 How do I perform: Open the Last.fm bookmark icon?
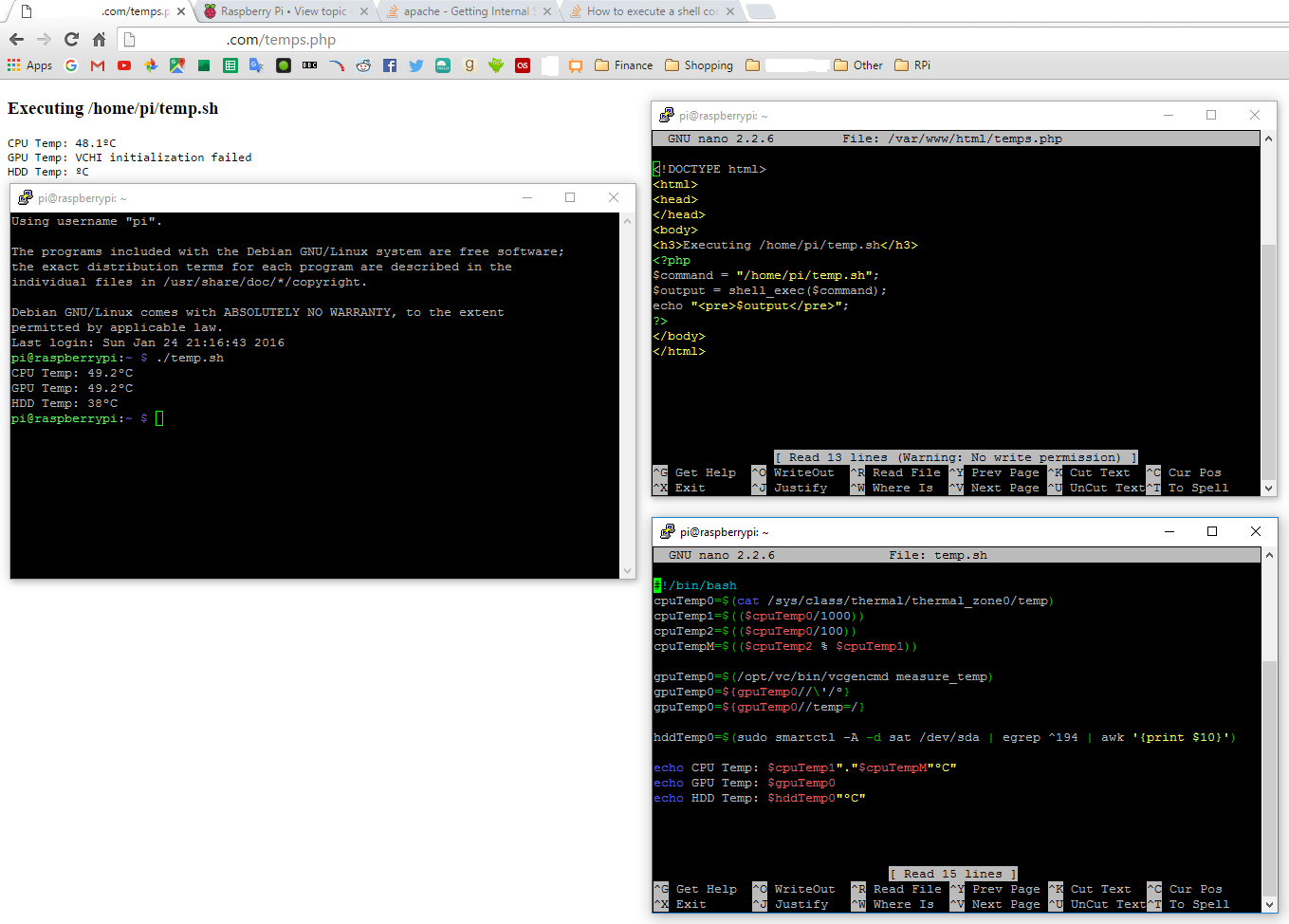click(523, 65)
